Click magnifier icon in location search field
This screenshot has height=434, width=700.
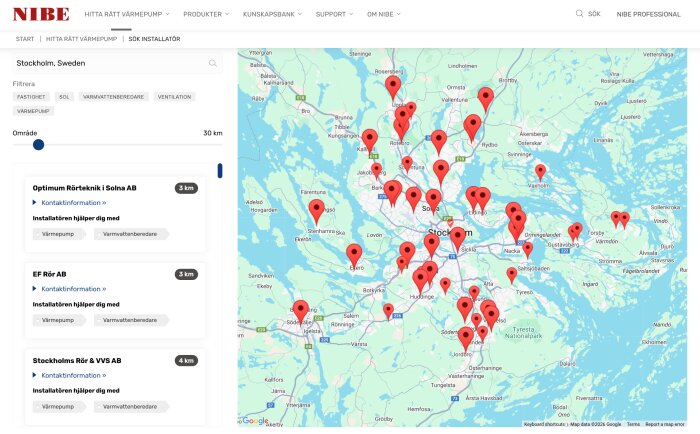coord(213,63)
